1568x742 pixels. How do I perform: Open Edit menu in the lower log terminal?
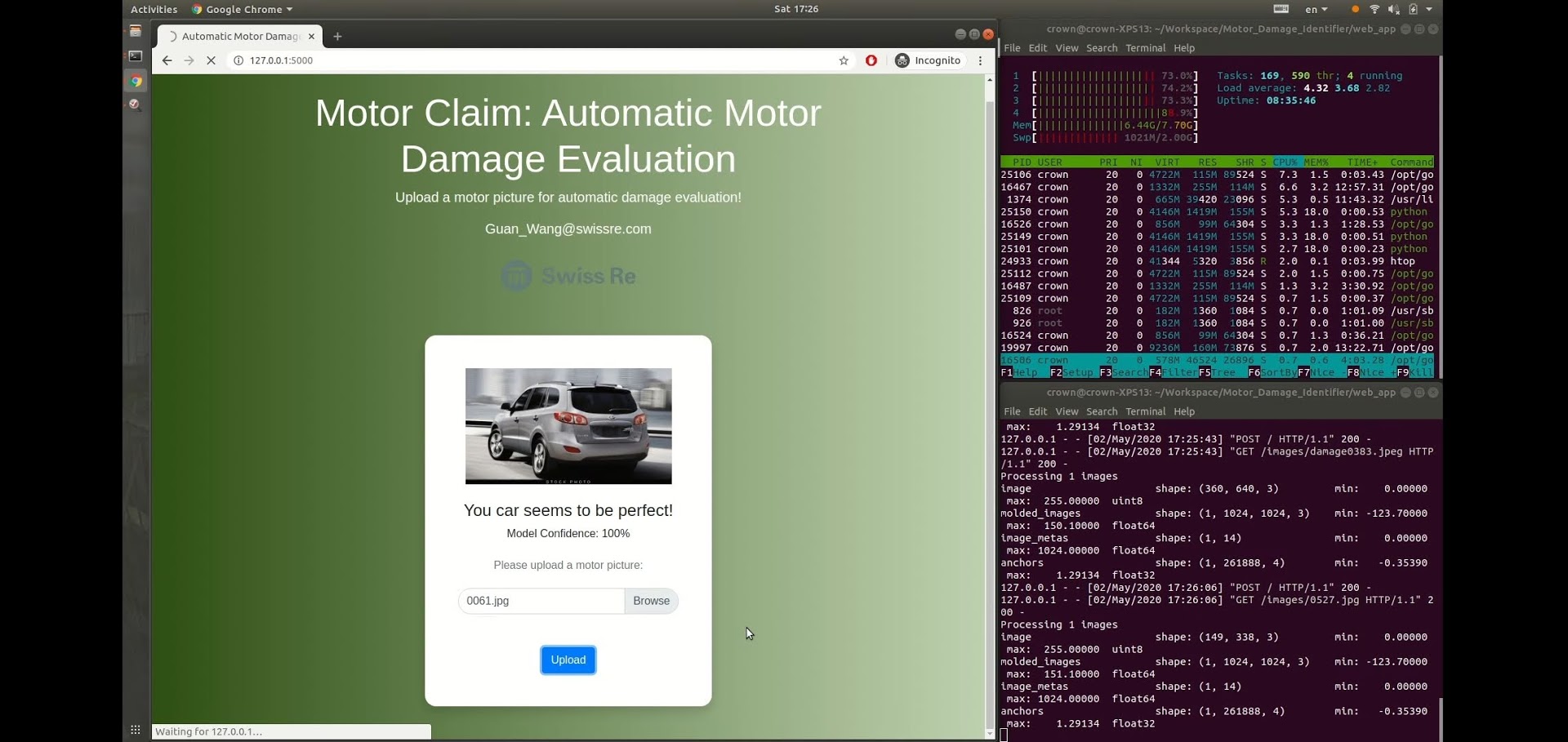pyautogui.click(x=1038, y=411)
